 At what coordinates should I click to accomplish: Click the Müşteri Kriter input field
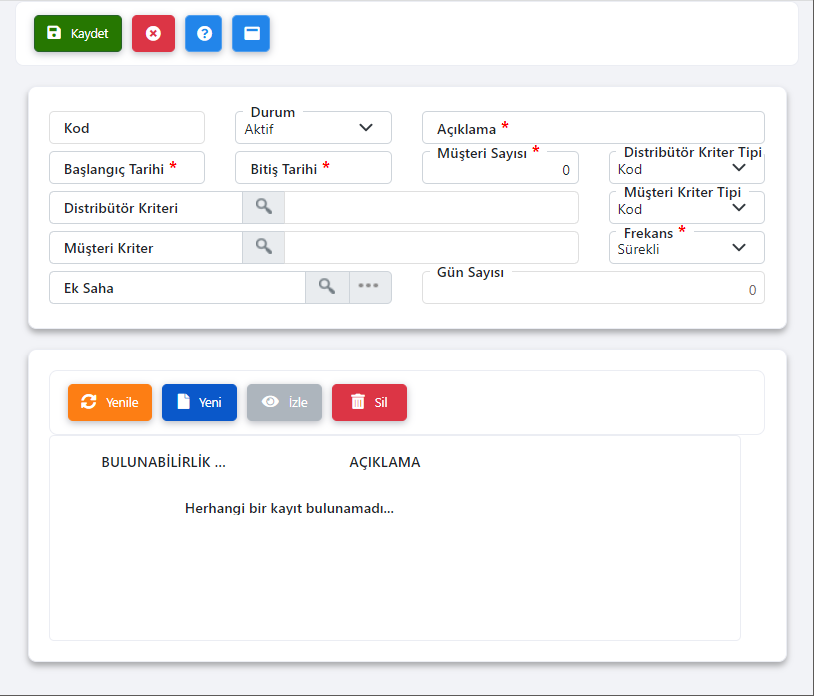point(146,248)
